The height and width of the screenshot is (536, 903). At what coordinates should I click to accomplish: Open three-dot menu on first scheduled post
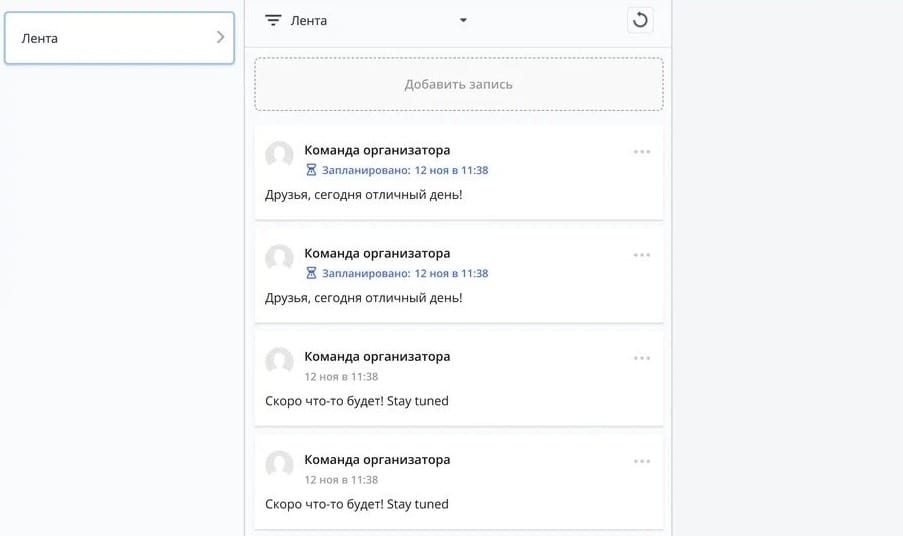(x=642, y=152)
